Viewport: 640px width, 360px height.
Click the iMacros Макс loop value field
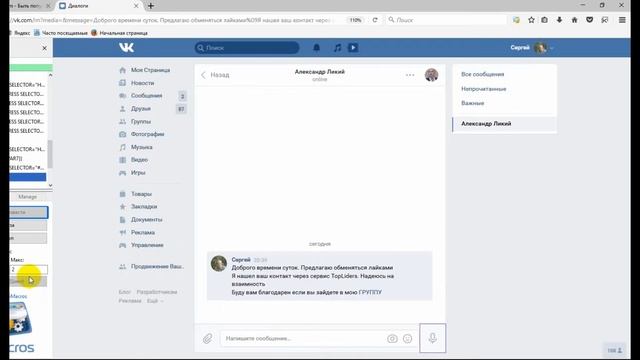(29, 269)
